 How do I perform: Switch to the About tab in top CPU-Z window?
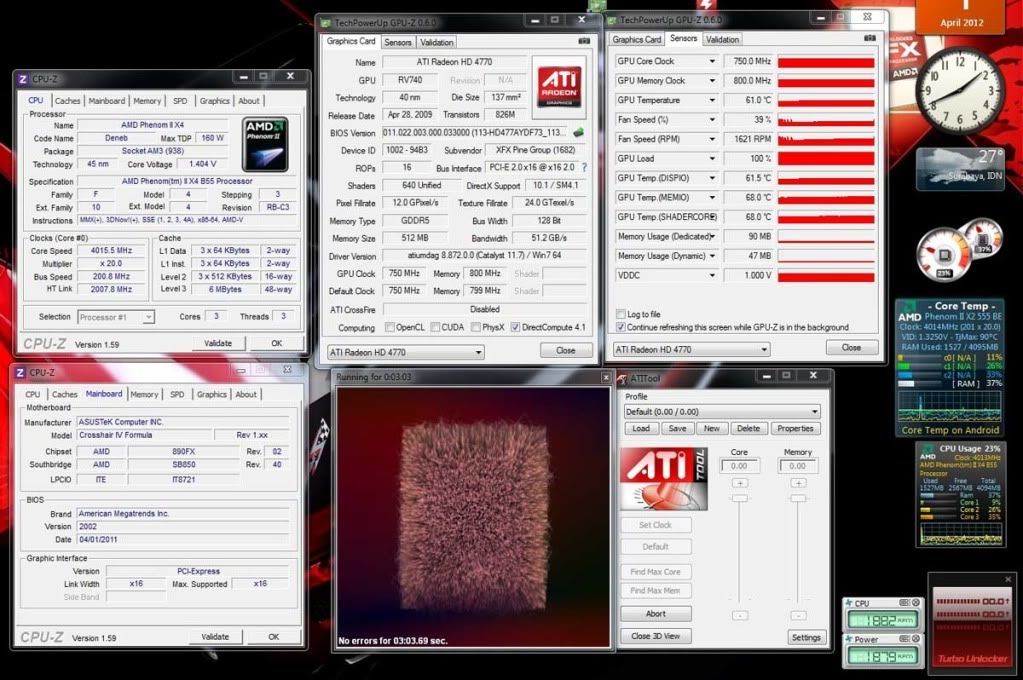click(249, 101)
